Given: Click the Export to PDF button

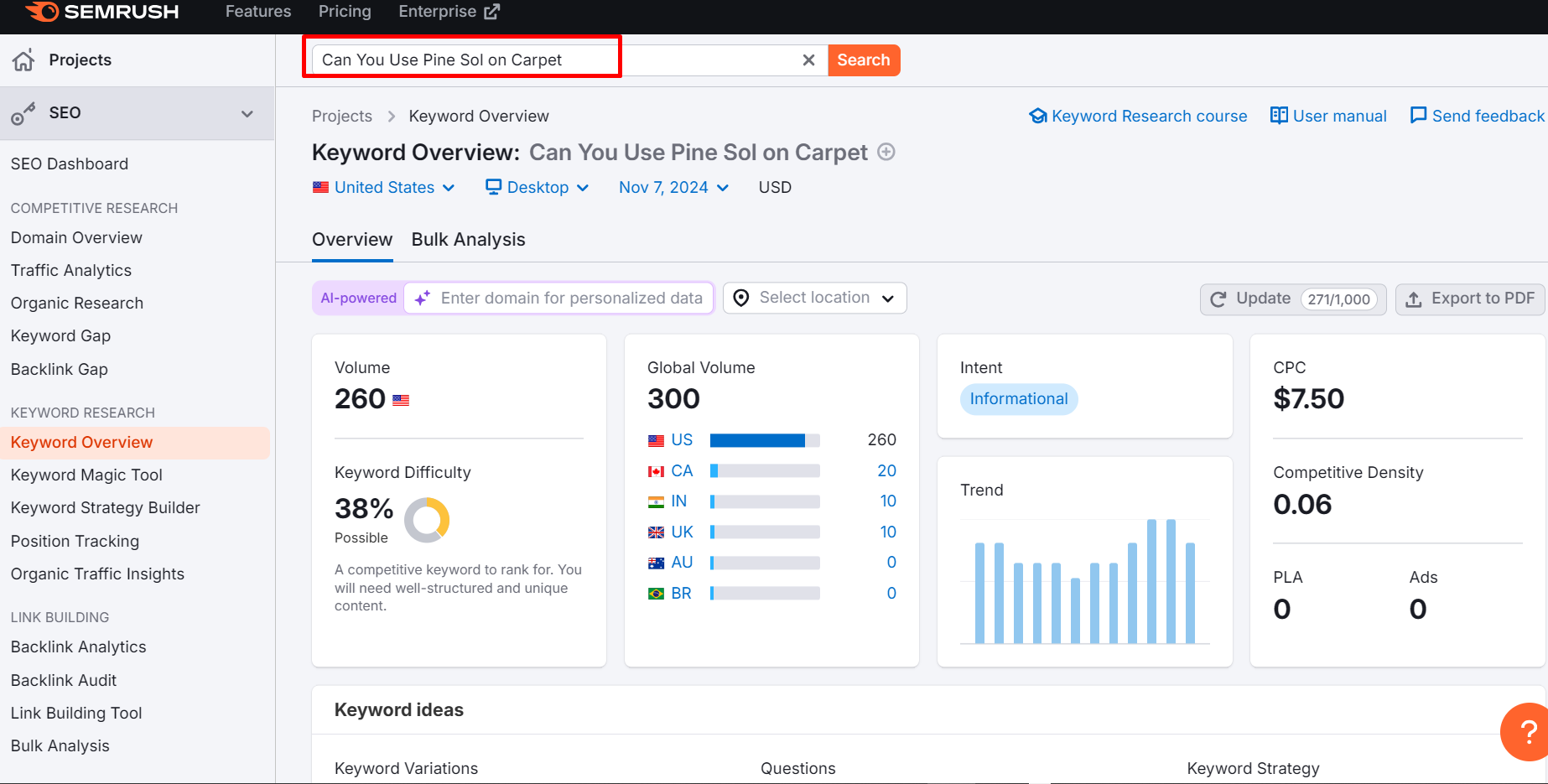Looking at the screenshot, I should pyautogui.click(x=1470, y=299).
